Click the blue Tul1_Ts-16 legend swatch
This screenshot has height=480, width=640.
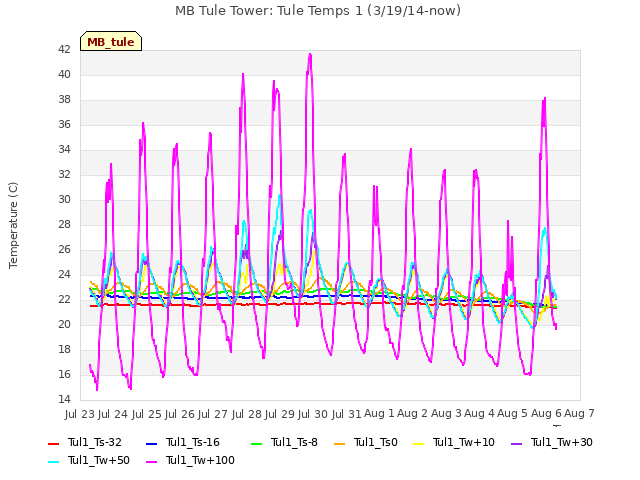click(x=151, y=444)
